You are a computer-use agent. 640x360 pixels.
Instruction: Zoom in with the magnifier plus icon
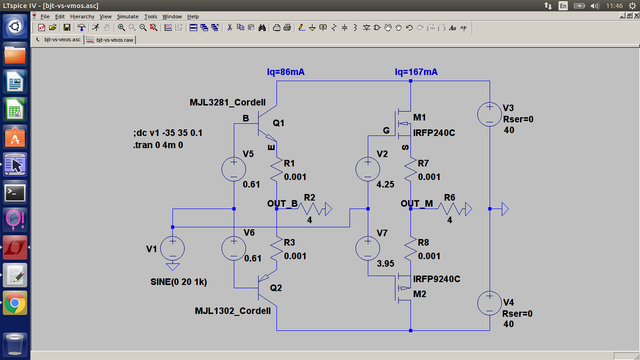[121, 28]
